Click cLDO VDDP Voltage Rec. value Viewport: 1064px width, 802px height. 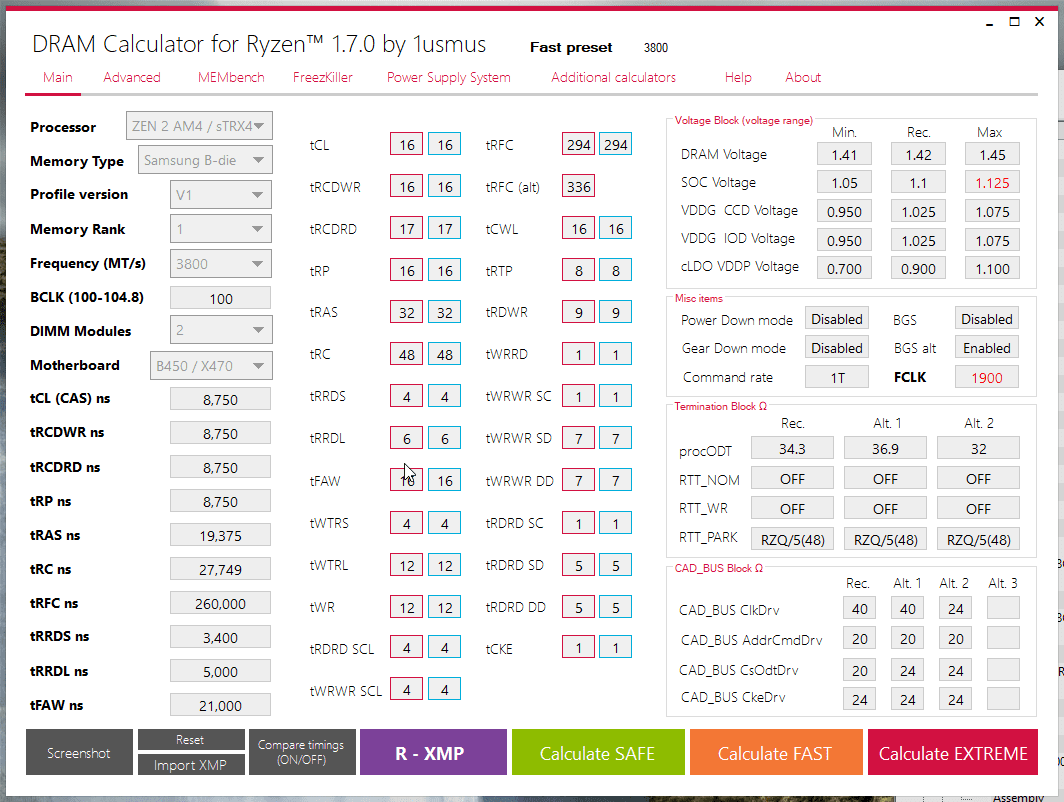click(x=918, y=269)
